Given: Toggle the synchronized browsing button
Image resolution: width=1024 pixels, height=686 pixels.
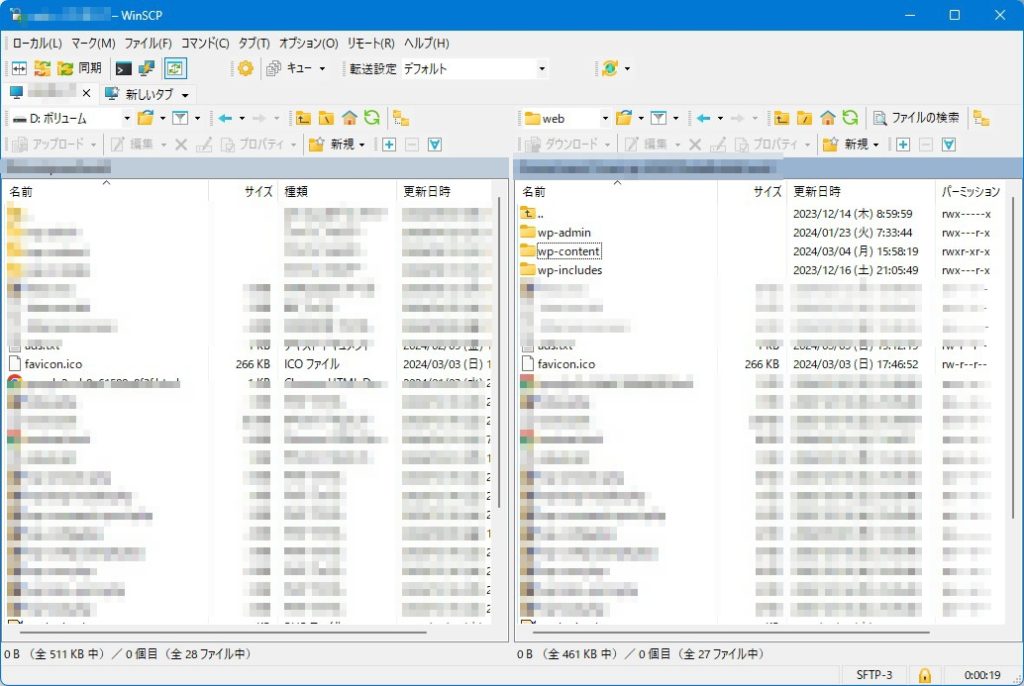Looking at the screenshot, I should coord(175,69).
